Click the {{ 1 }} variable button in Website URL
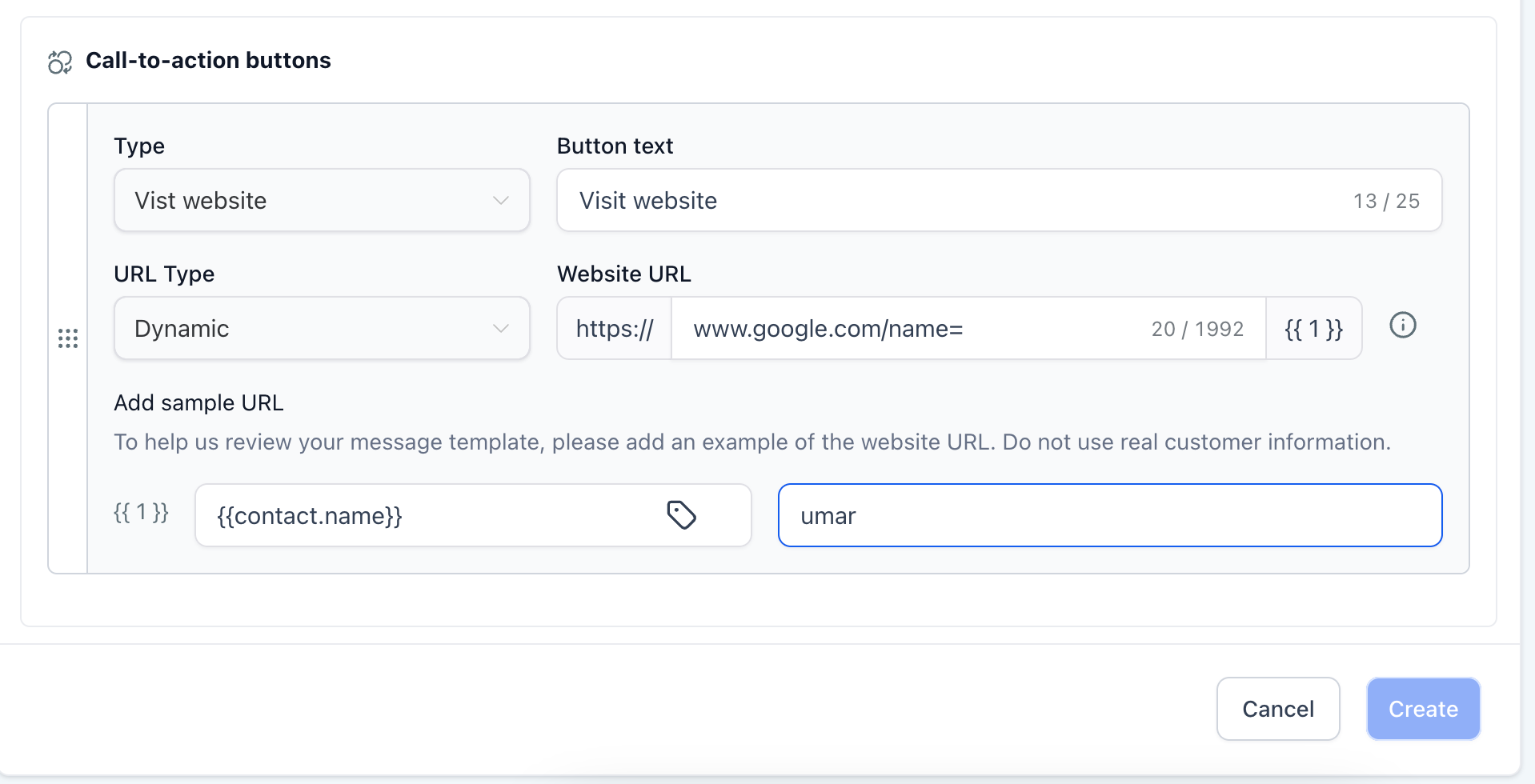Screen dimensions: 1535x784 pos(1314,328)
